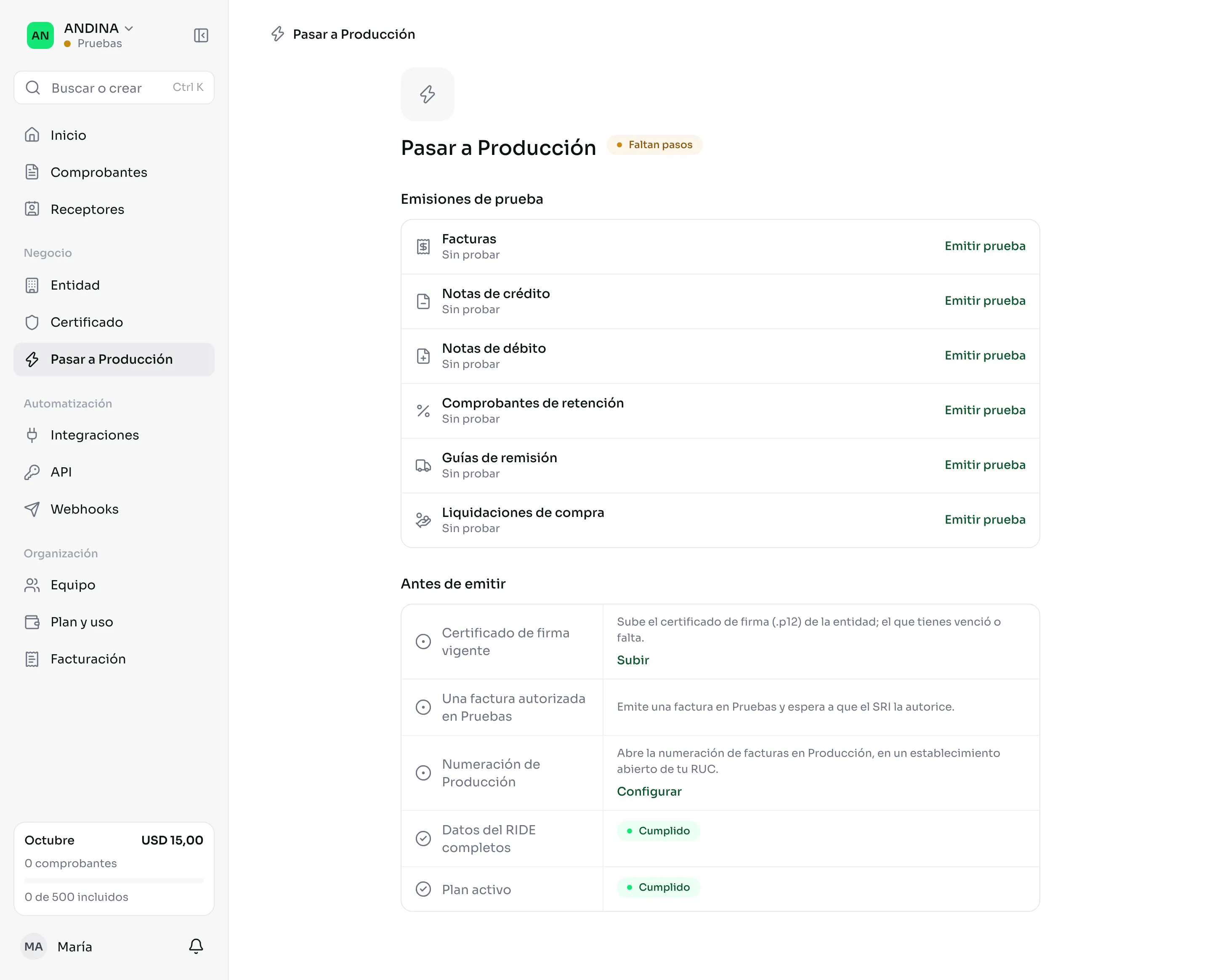This screenshot has width=1212, height=980.
Task: Click the Guías de remisión truck icon
Action: [423, 466]
